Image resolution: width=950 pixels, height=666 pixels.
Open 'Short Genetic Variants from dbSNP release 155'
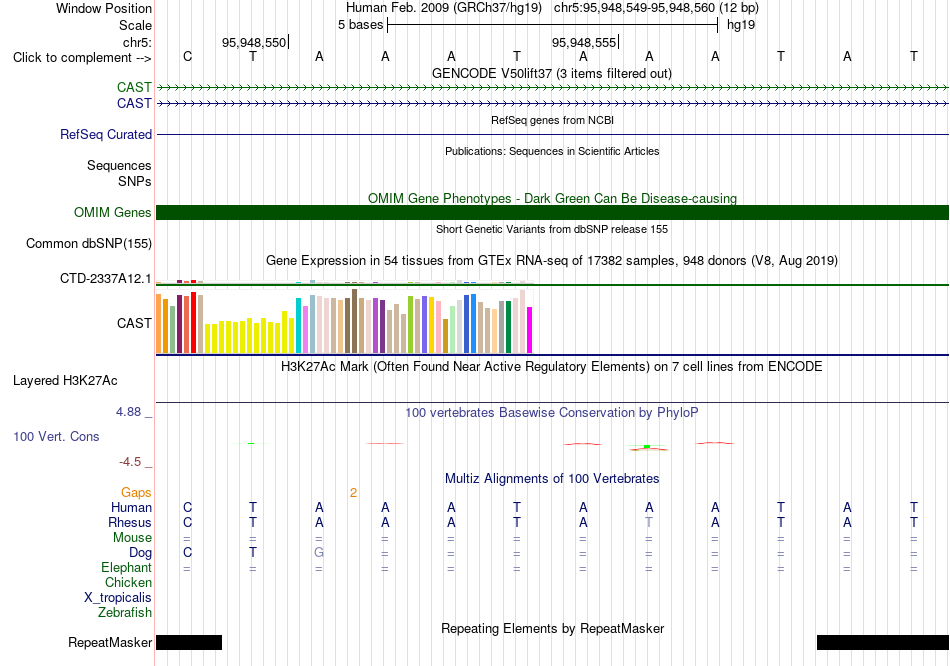tap(552, 229)
